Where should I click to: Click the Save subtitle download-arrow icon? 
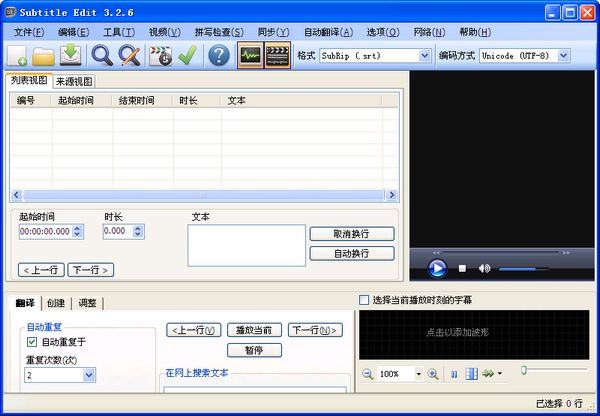click(x=71, y=56)
